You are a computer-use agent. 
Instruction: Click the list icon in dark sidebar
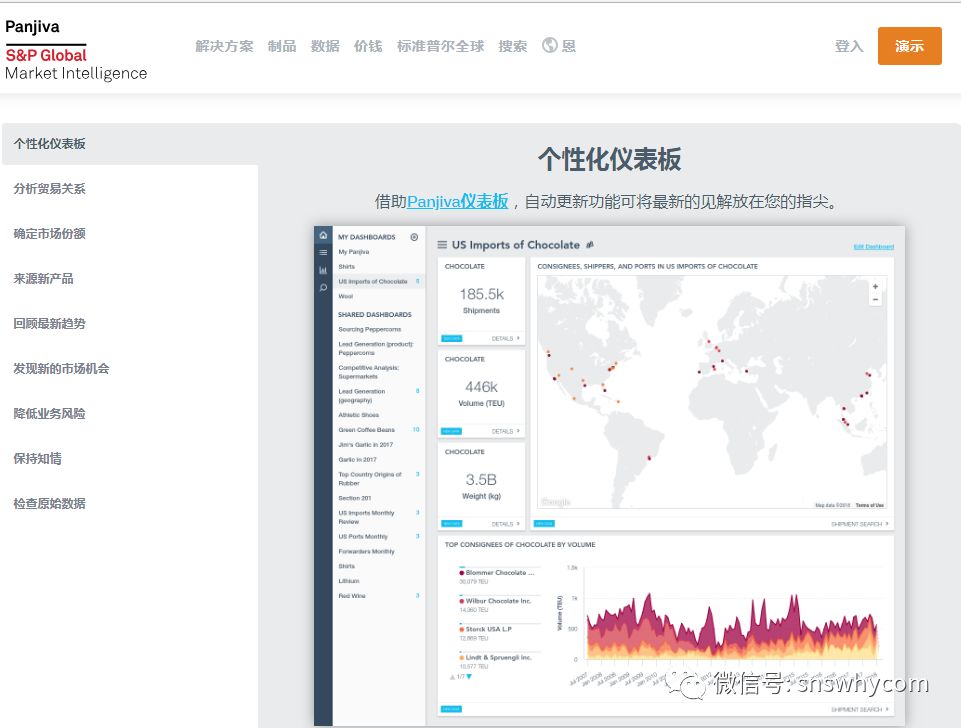(x=323, y=253)
